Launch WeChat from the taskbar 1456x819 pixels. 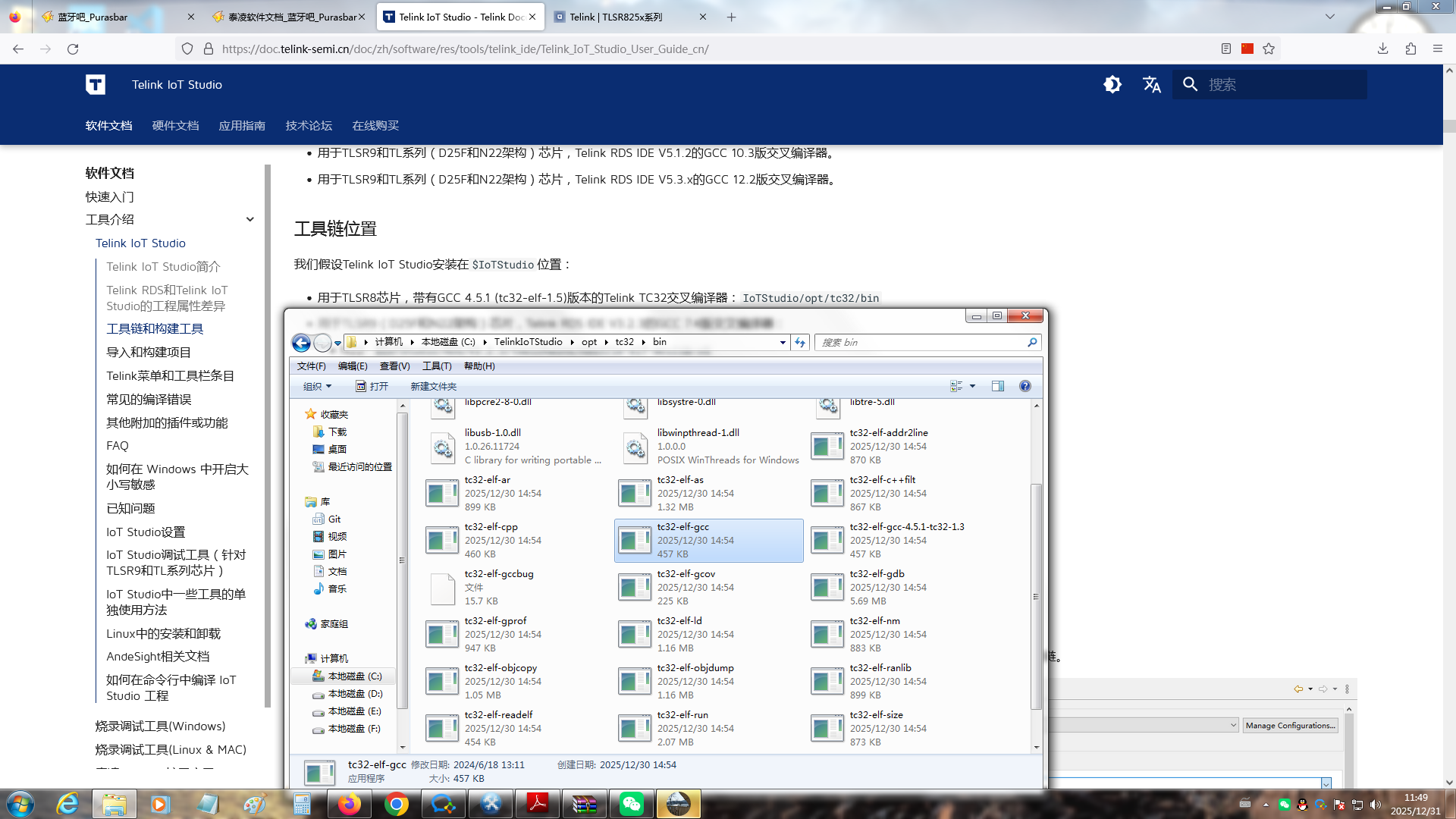[x=631, y=804]
